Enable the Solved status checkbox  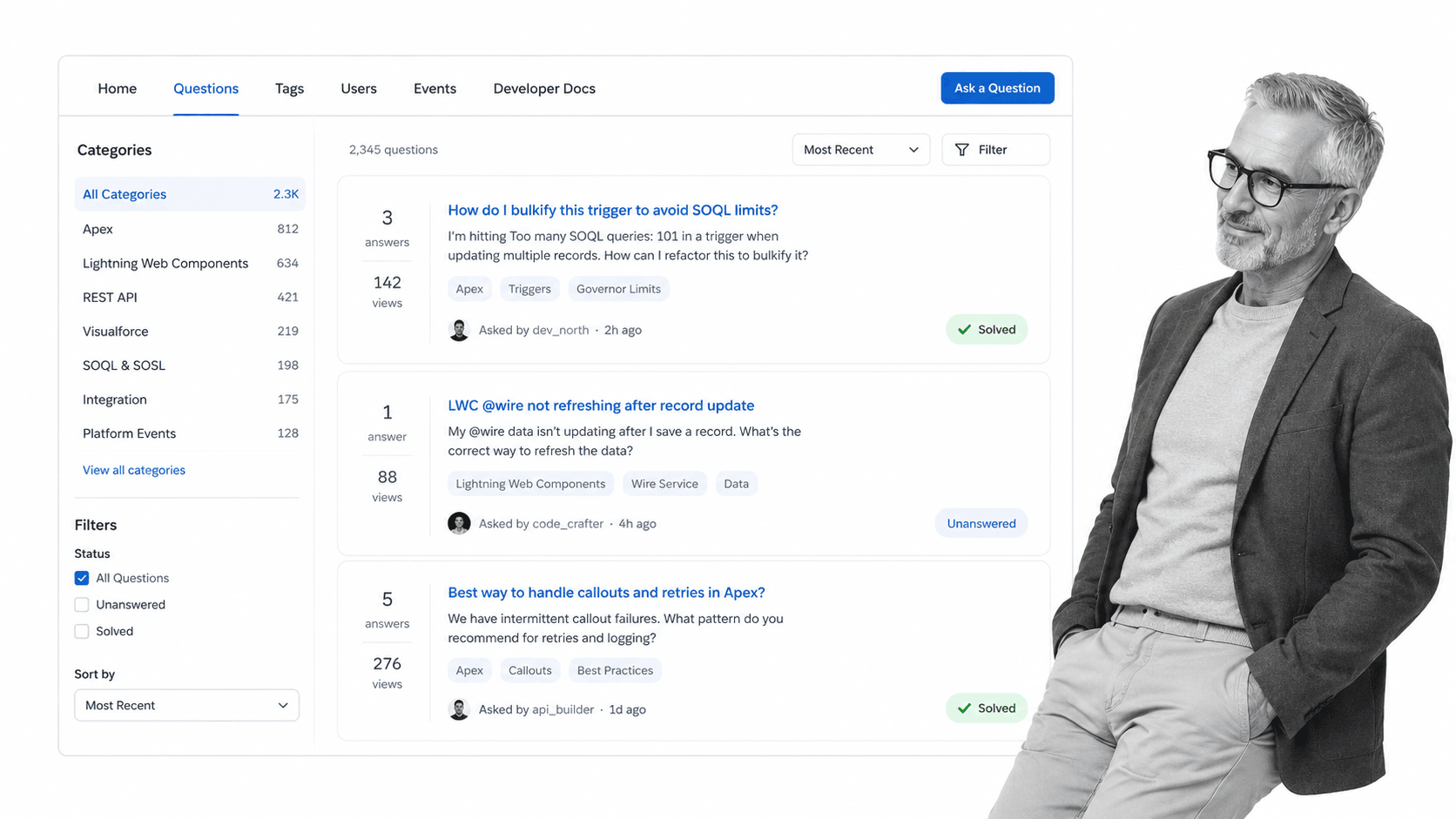tap(82, 632)
